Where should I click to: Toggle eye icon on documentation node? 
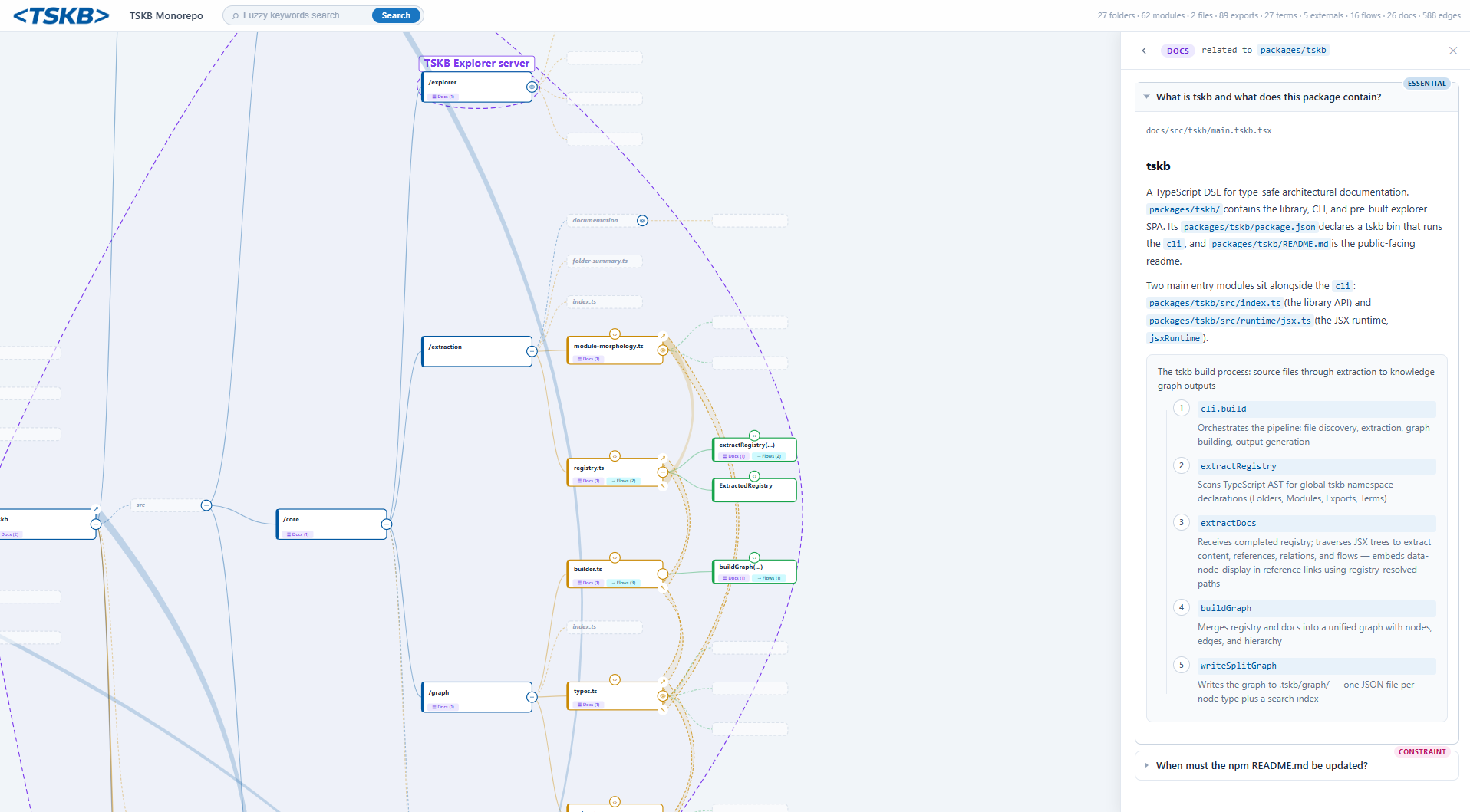click(643, 221)
